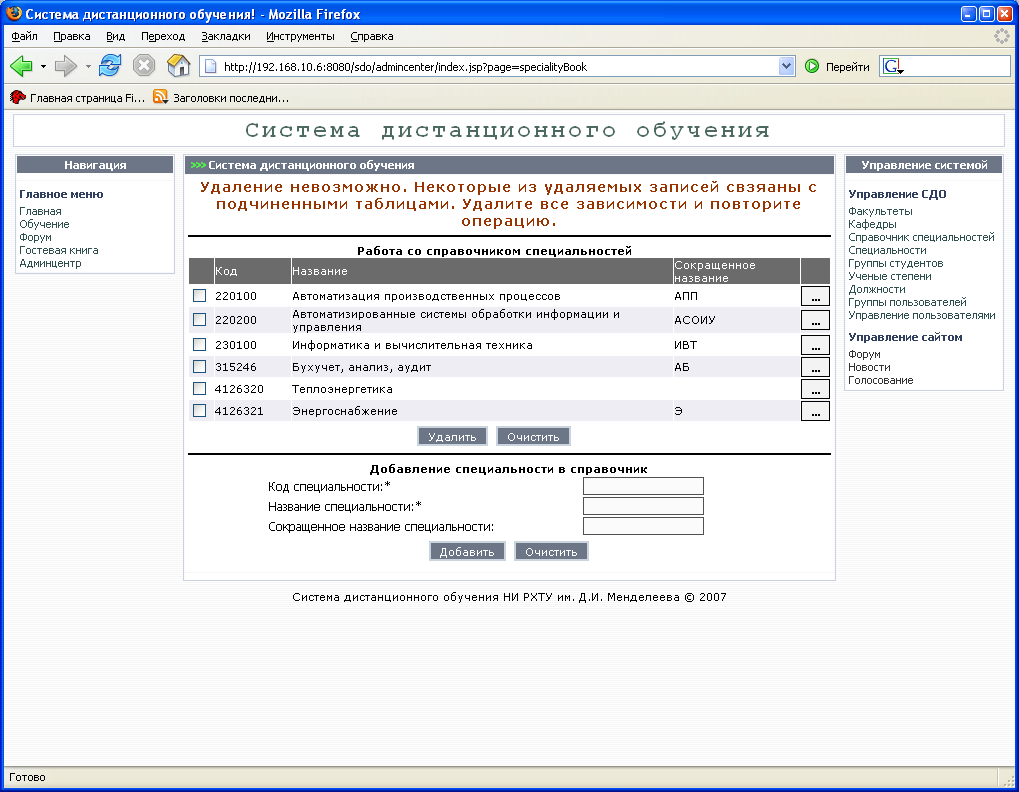Open the Файл menu
1019x792 pixels.
(25, 36)
